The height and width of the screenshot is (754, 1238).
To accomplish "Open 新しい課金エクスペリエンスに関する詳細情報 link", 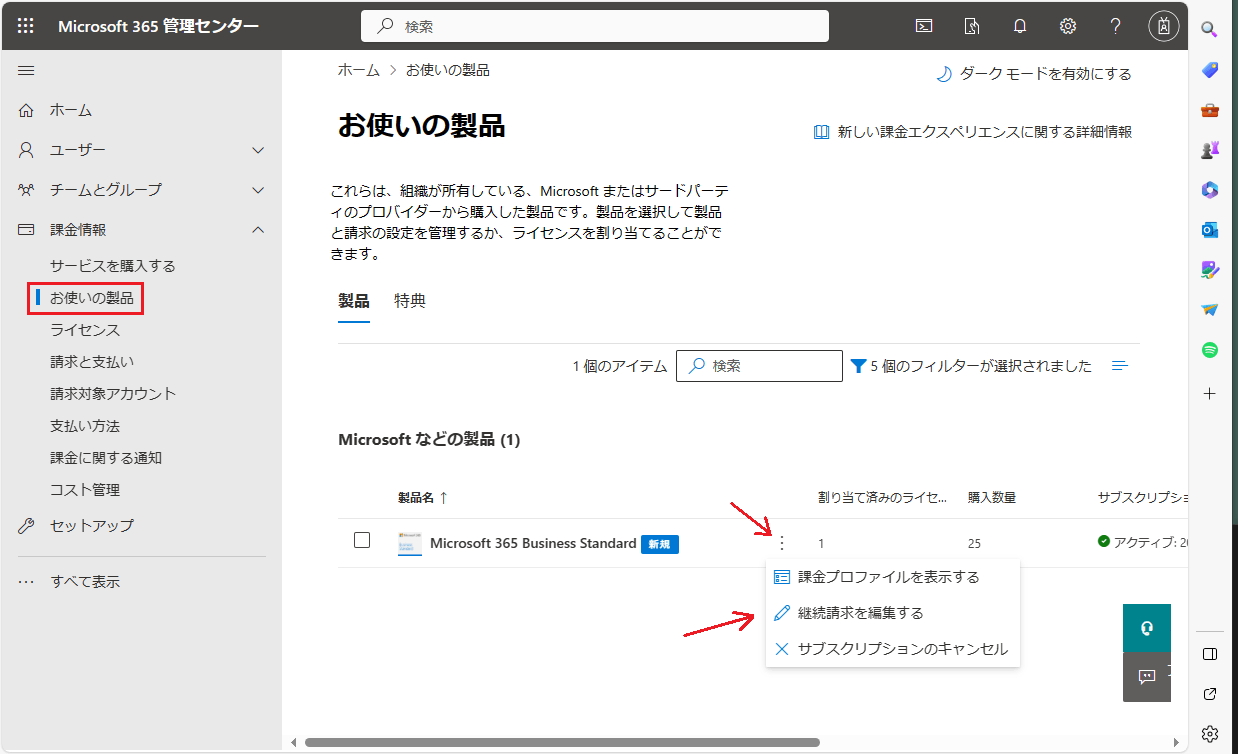I will (972, 132).
